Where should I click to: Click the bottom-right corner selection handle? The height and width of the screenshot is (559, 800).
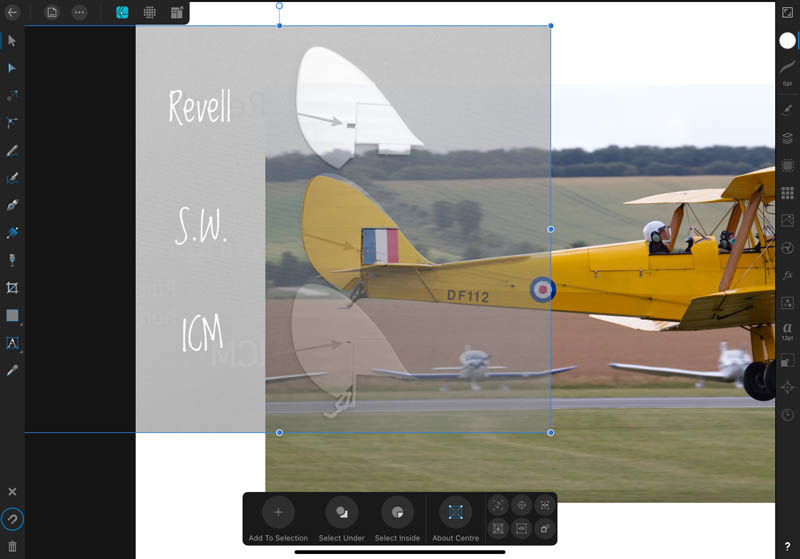[x=551, y=433]
